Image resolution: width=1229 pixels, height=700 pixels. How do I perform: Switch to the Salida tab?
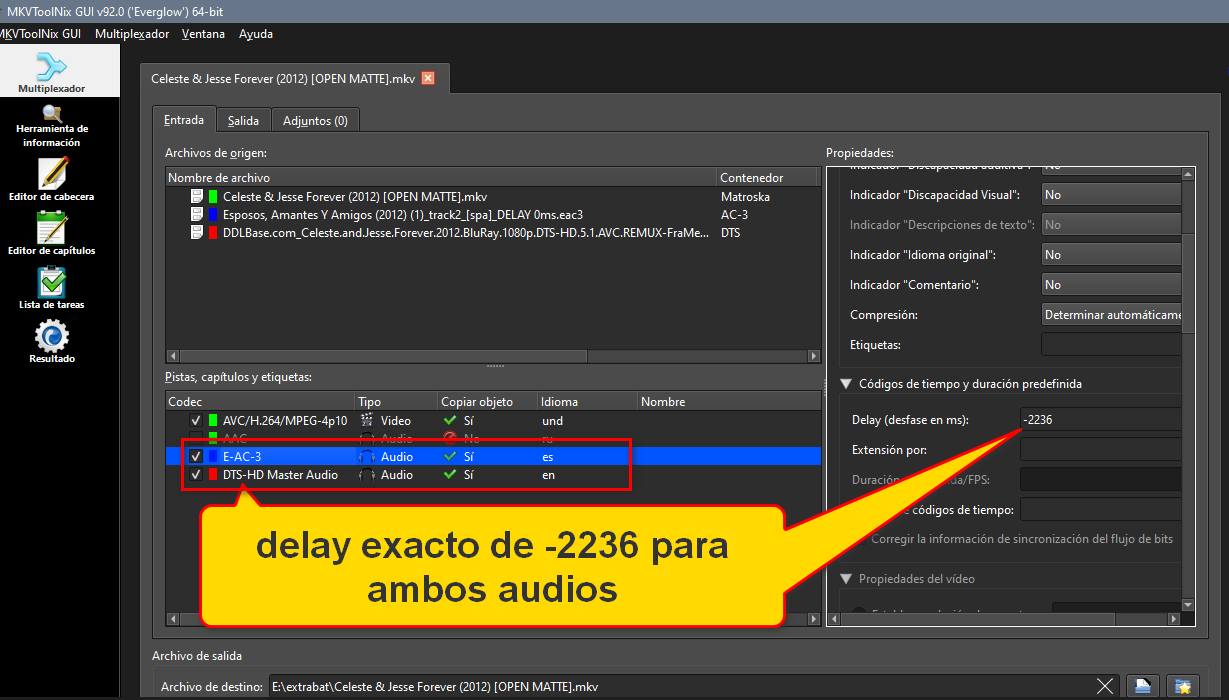coord(243,121)
